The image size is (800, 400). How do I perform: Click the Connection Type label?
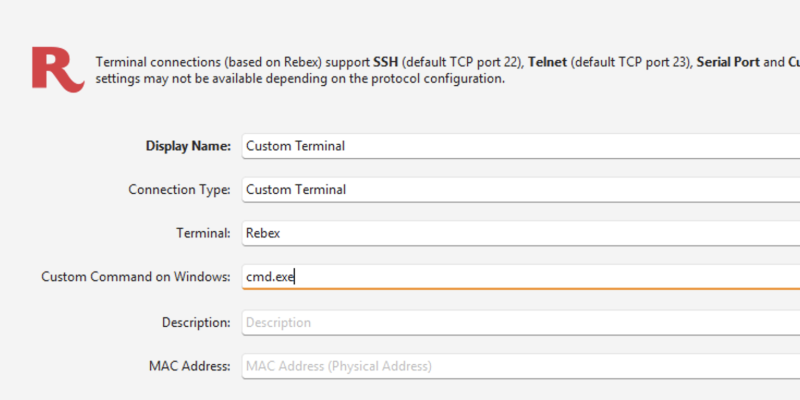[x=179, y=190]
